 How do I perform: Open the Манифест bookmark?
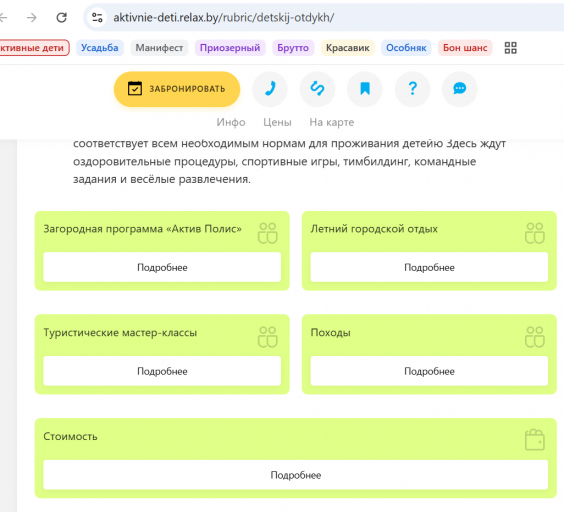tap(159, 48)
